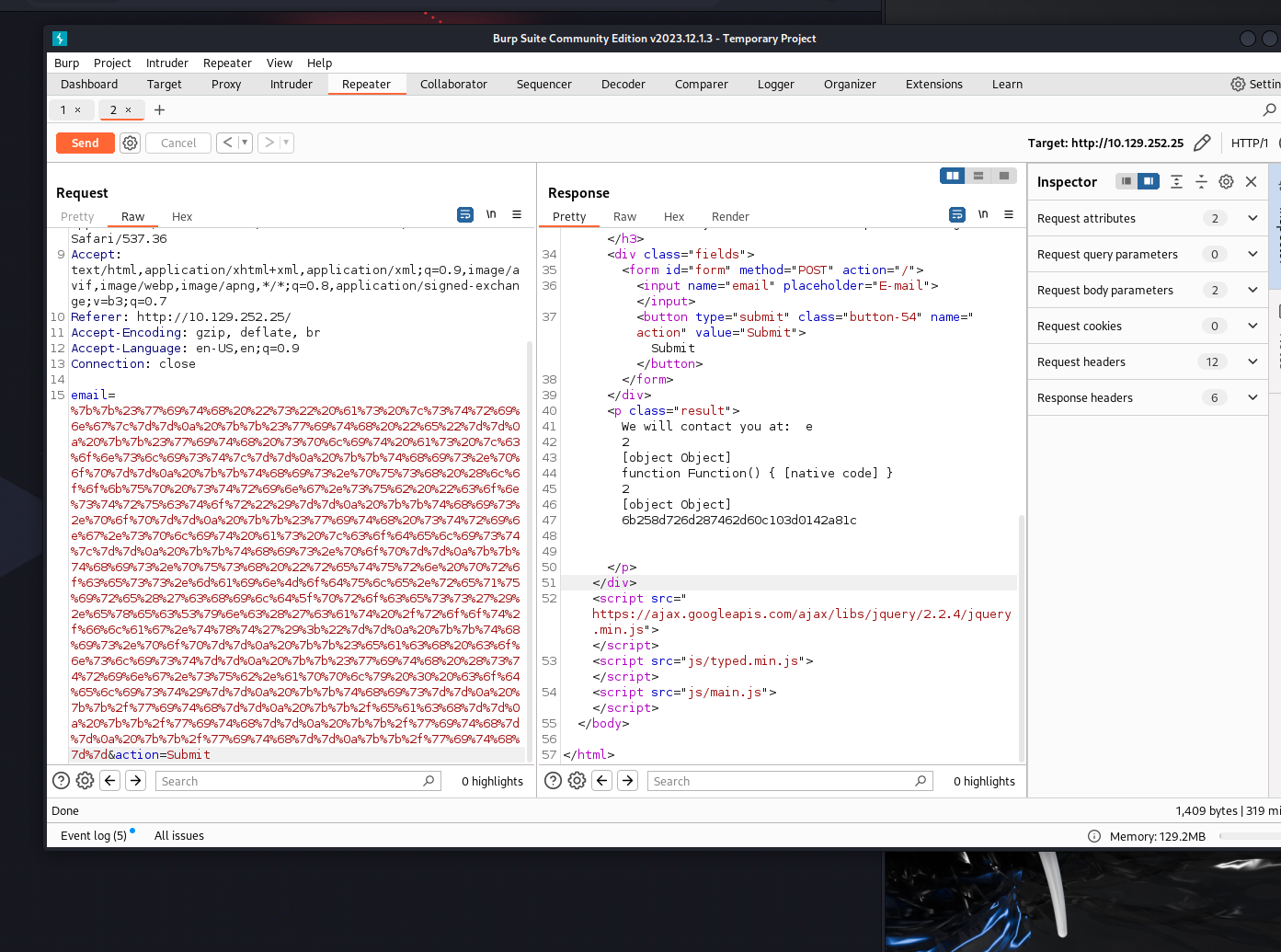The image size is (1281, 952).
Task: Expand Request headers section
Action: click(1252, 361)
